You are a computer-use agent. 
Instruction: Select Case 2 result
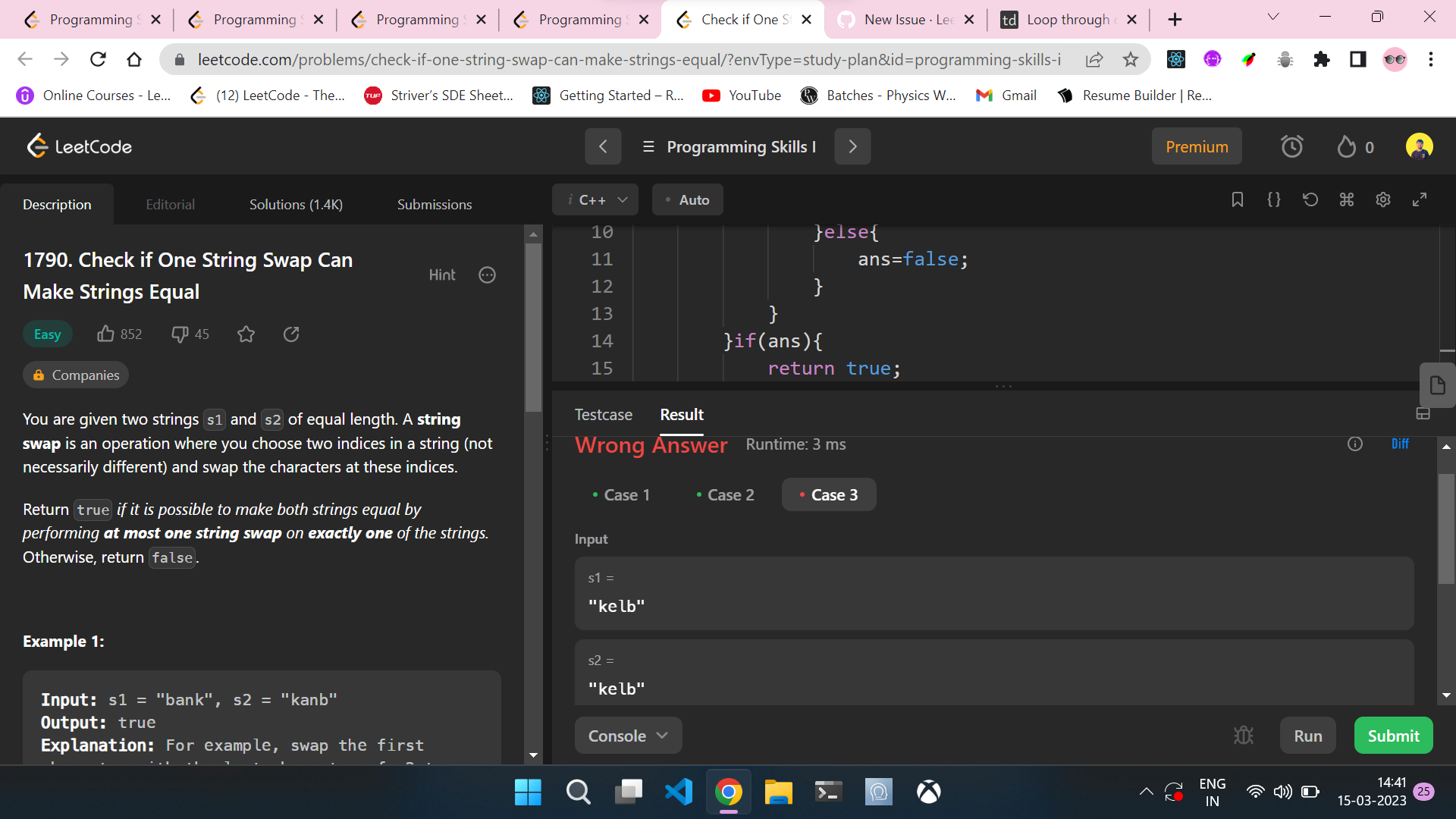tap(725, 495)
